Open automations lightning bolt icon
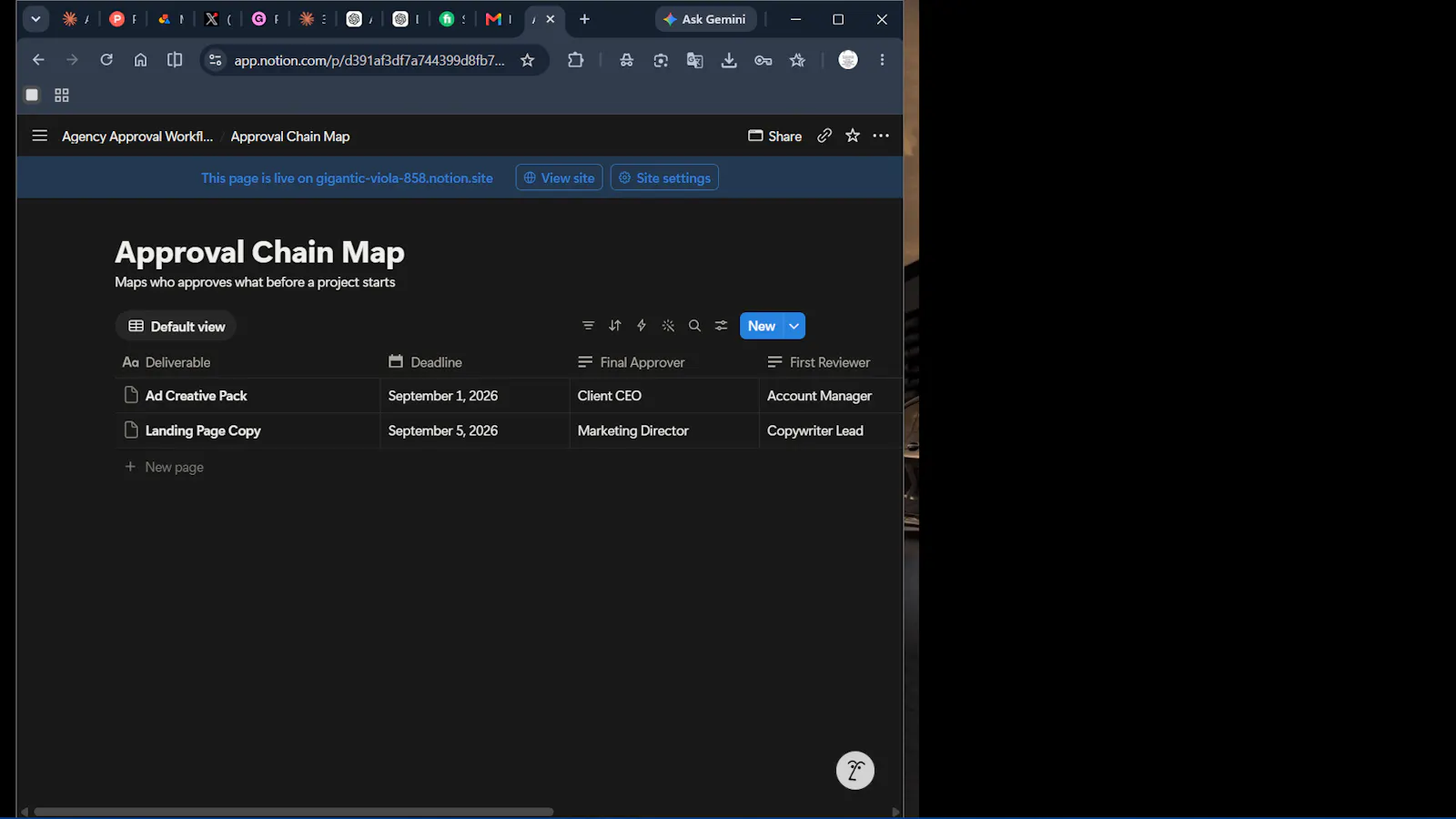The width and height of the screenshot is (1456, 819). (x=642, y=326)
